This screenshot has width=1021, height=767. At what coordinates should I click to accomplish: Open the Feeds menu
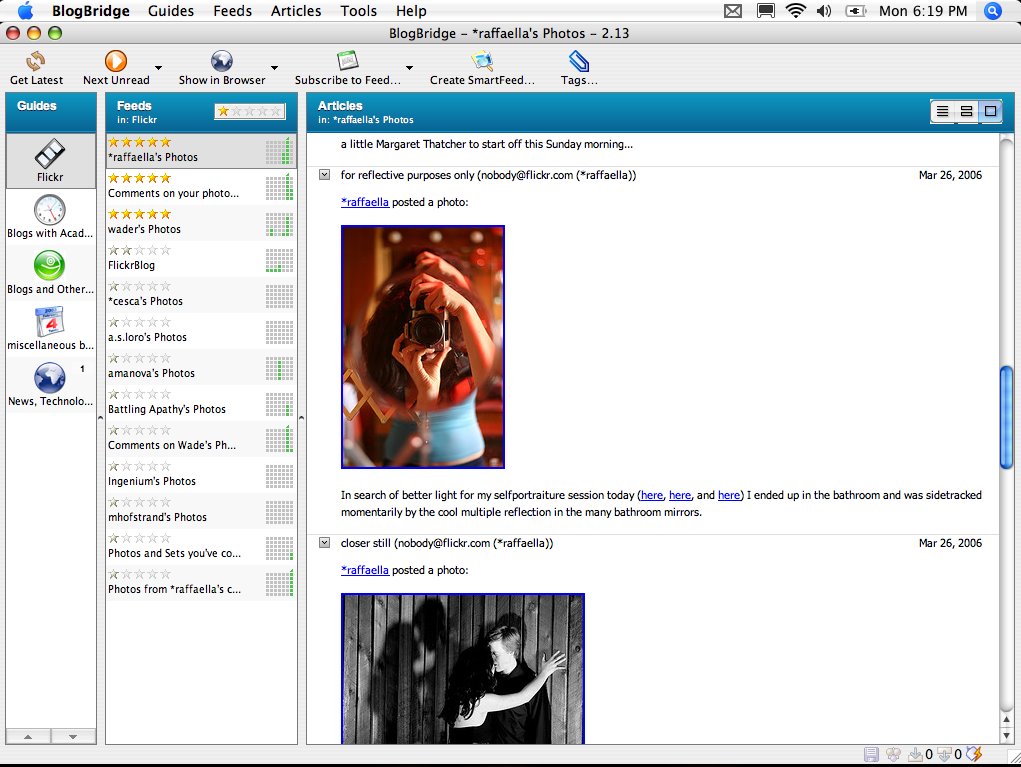click(232, 11)
